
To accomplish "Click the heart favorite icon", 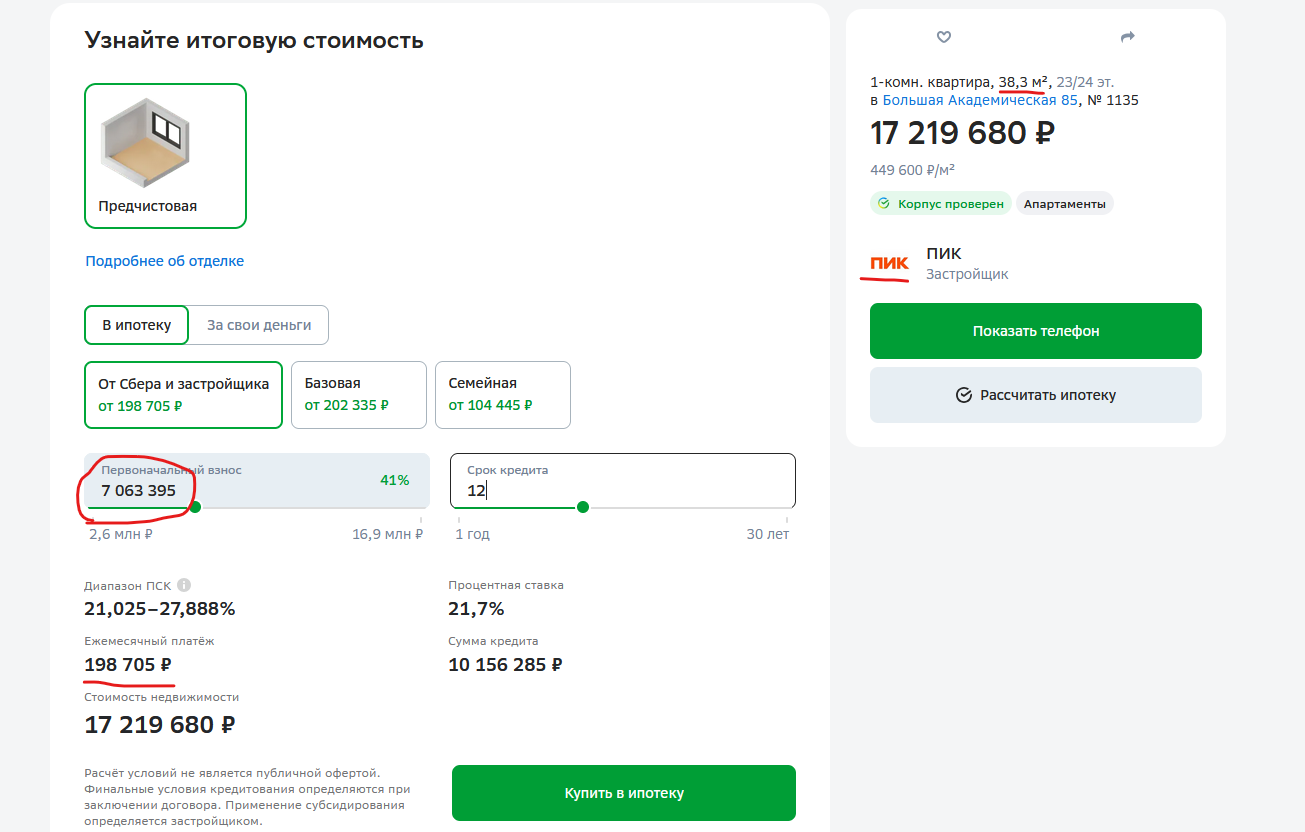I will pos(943,37).
